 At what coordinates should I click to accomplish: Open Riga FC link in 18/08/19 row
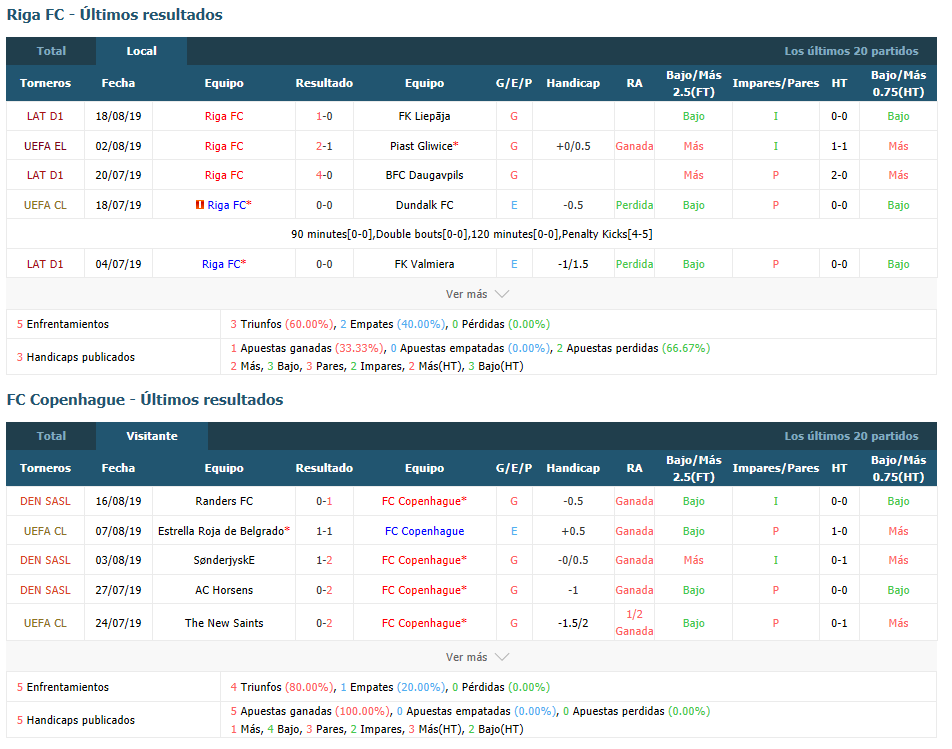click(x=224, y=116)
